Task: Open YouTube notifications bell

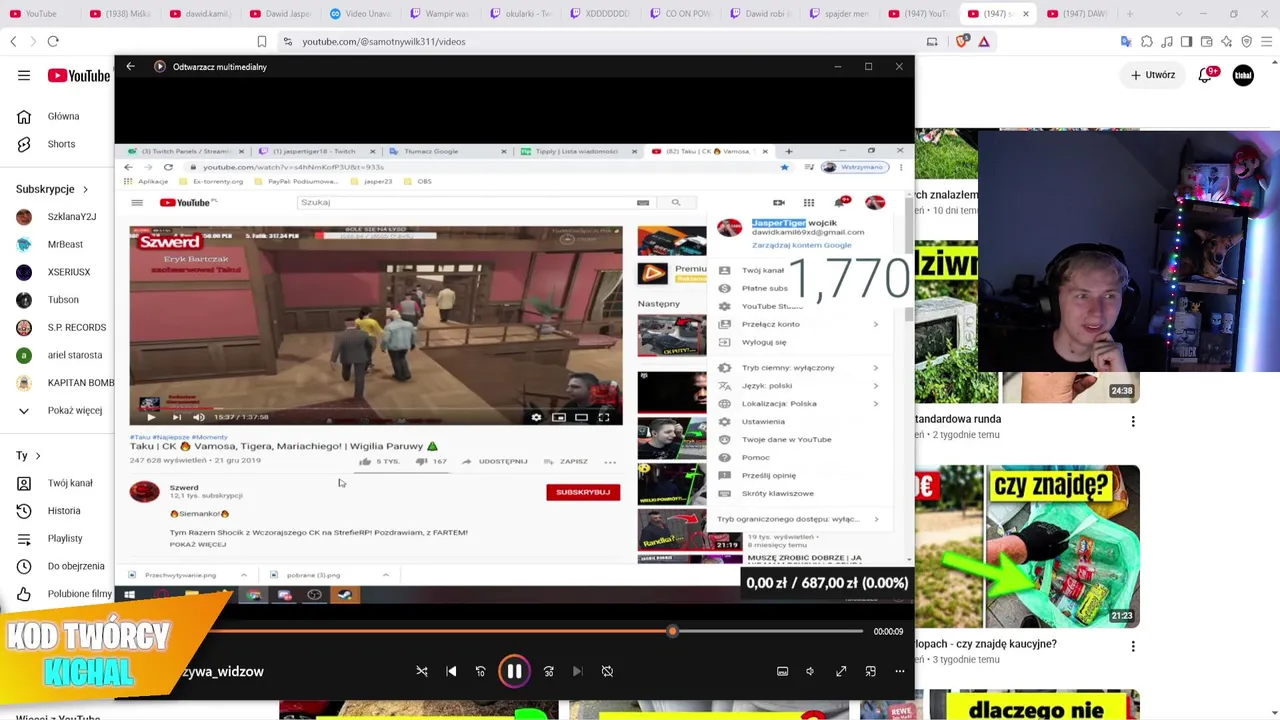Action: 1206,75
